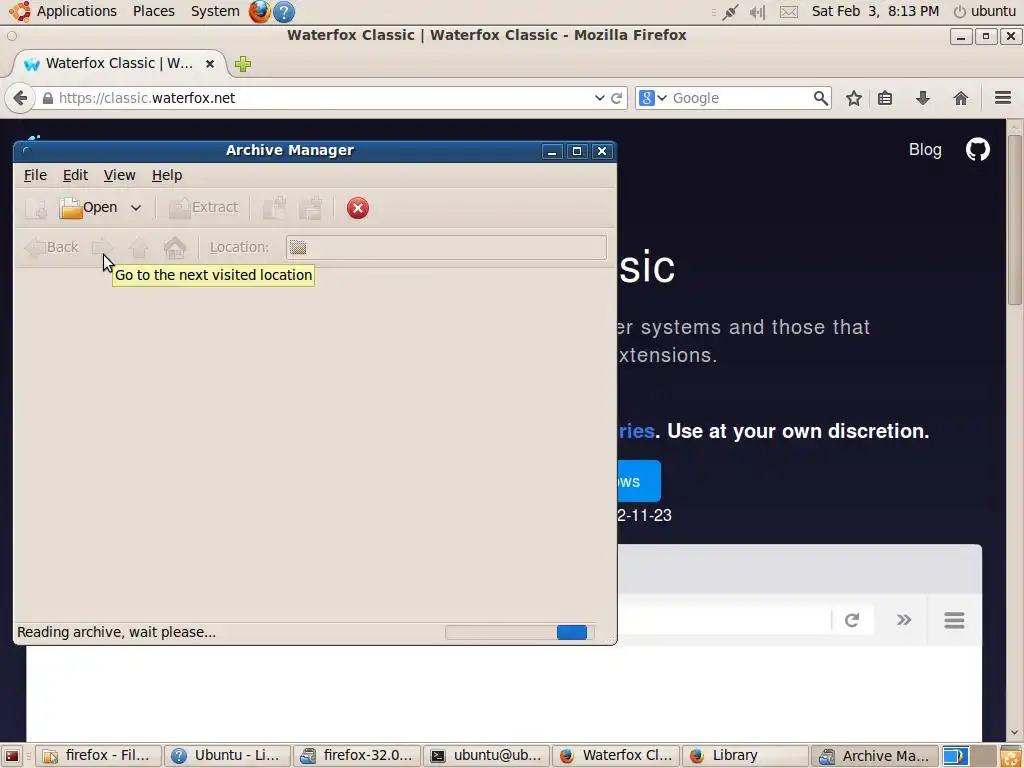Go to the next visited location arrow
1024x768 pixels.
tap(103, 248)
